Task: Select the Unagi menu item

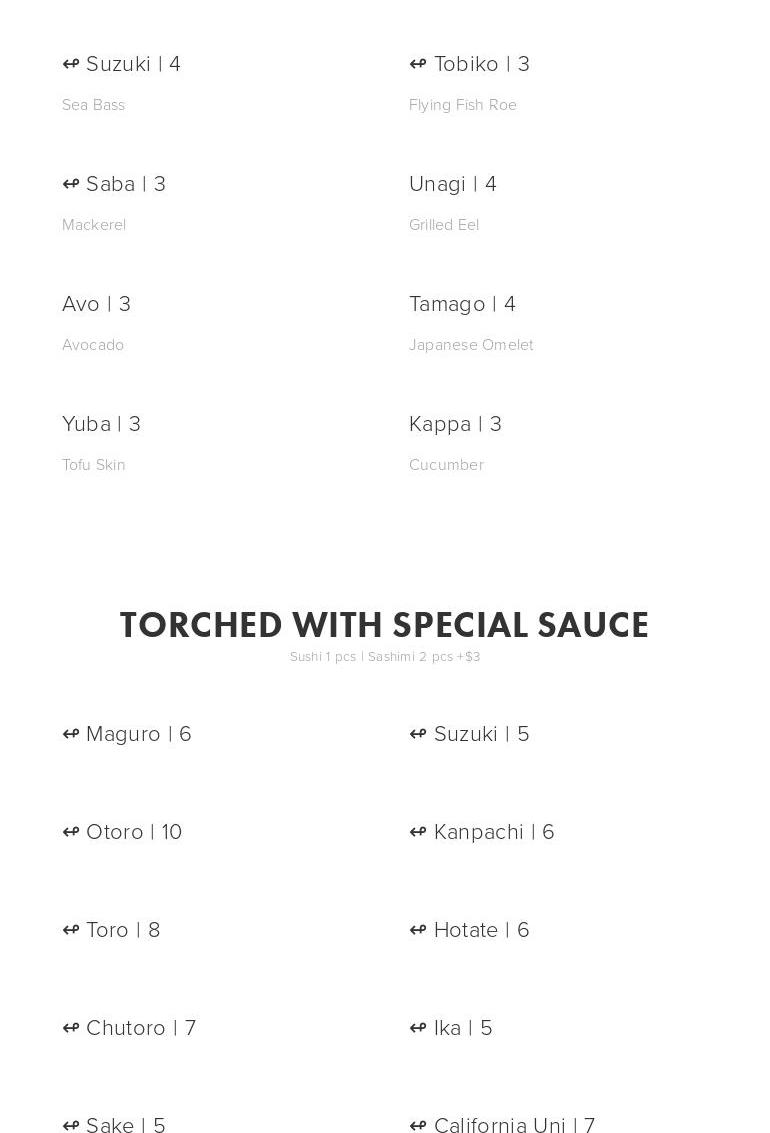Action: pos(453,184)
